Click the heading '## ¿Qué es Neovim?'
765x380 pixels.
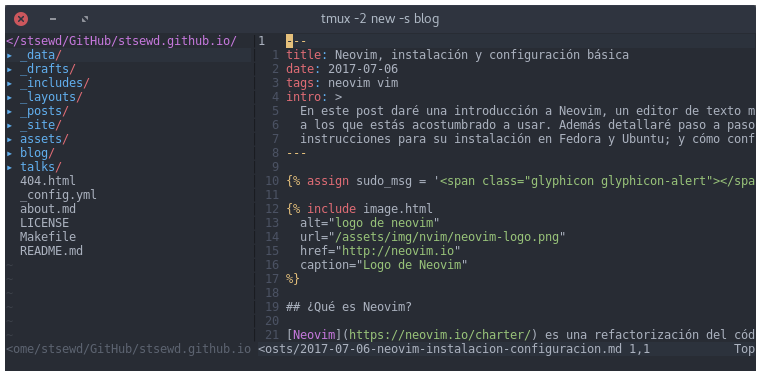pyautogui.click(x=349, y=307)
